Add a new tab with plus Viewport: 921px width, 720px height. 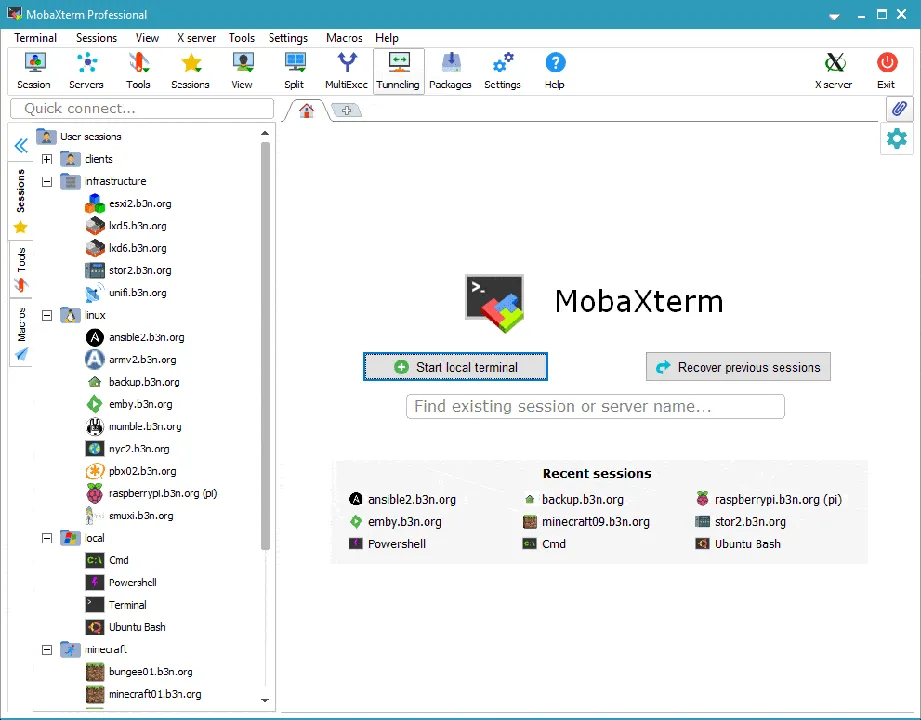[x=347, y=110]
